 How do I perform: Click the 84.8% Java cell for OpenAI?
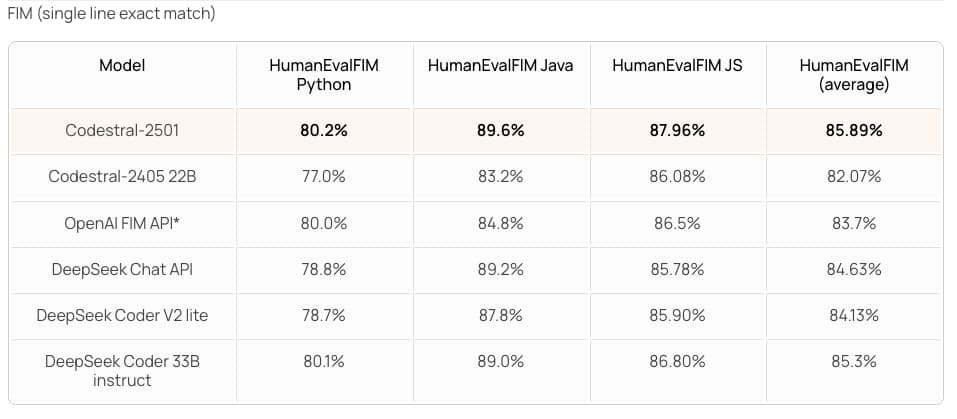pyautogui.click(x=500, y=224)
